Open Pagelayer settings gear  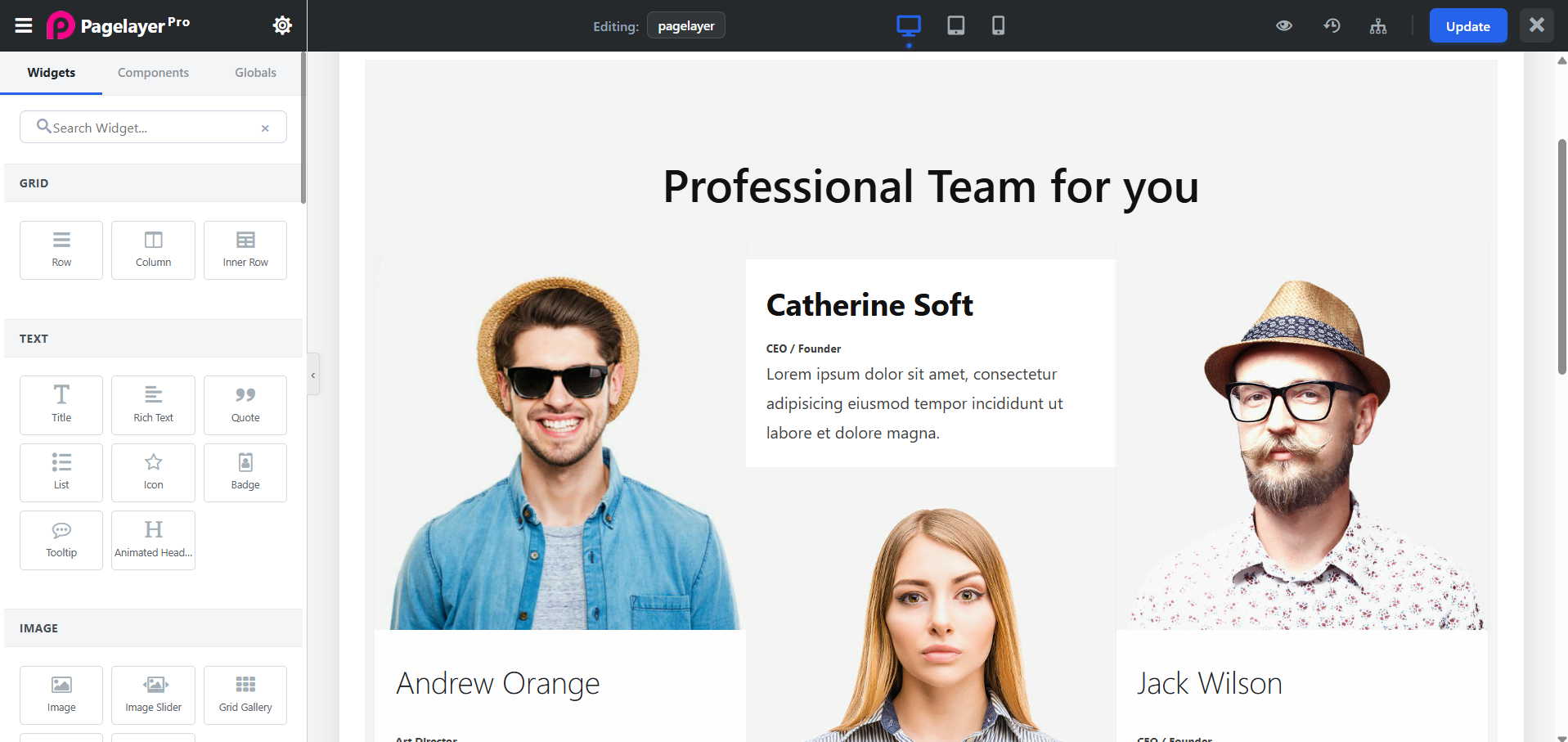point(282,25)
